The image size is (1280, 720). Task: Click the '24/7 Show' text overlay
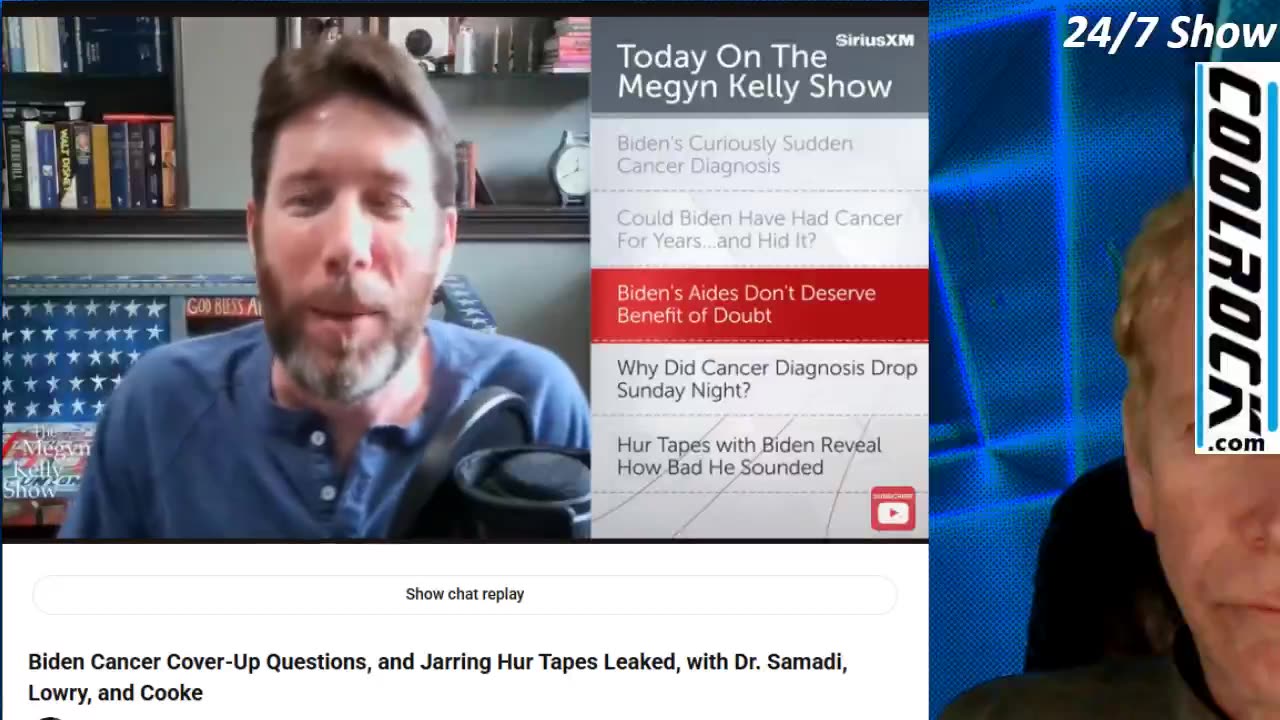pyautogui.click(x=1169, y=33)
